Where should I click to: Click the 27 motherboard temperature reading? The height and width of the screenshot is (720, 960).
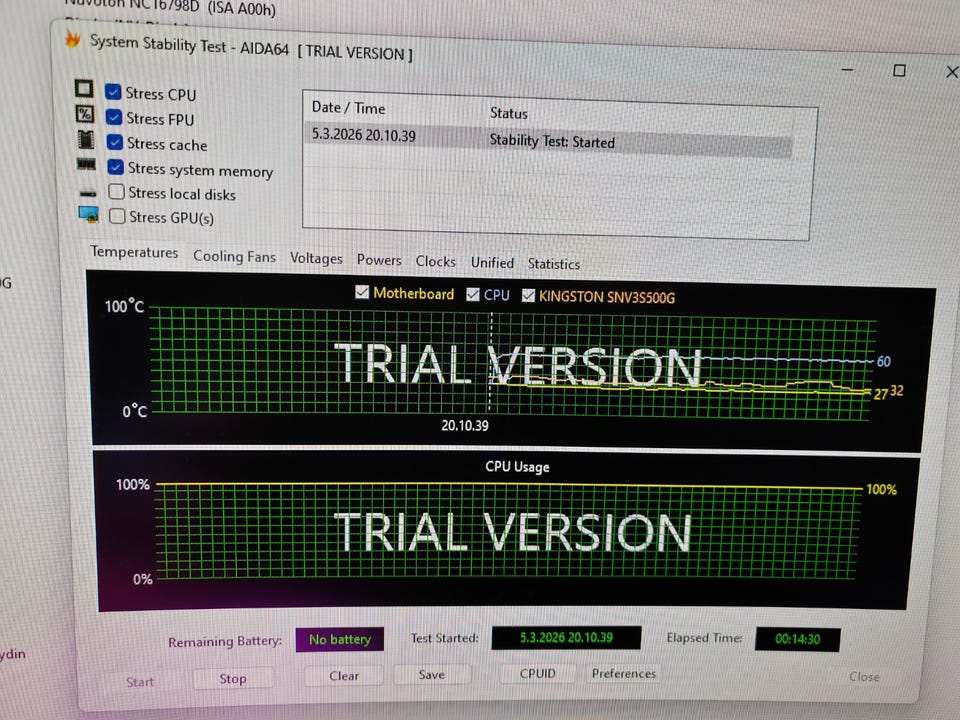pos(880,394)
